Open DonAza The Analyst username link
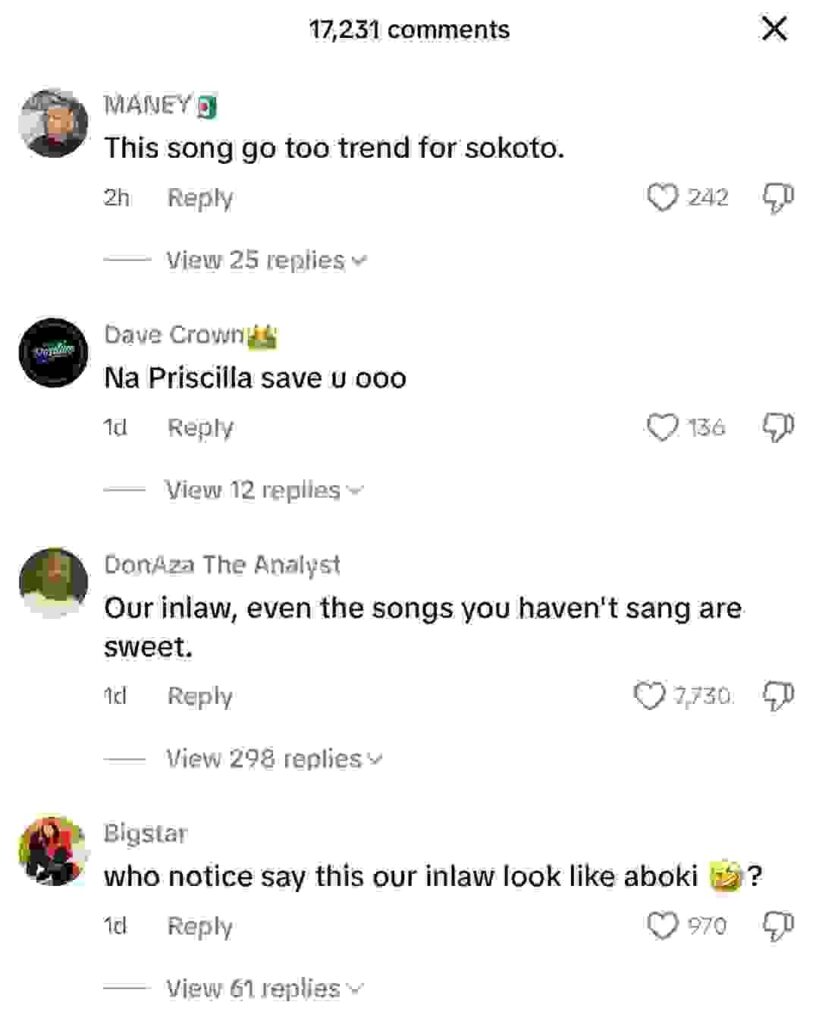The image size is (819, 1024). pyautogui.click(x=222, y=565)
